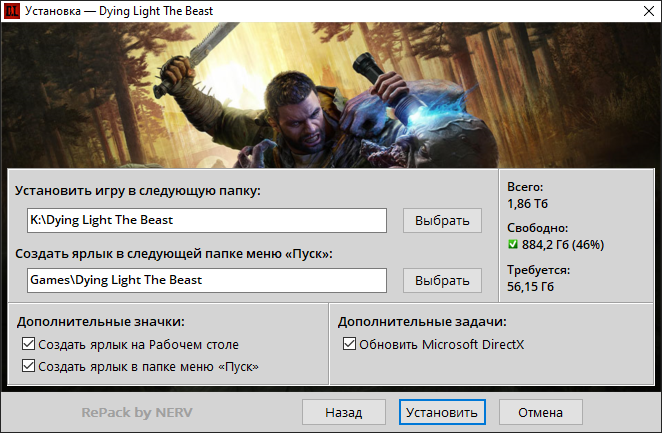Go back with the Назад button
Screen dimensions: 662x433
pos(343,412)
